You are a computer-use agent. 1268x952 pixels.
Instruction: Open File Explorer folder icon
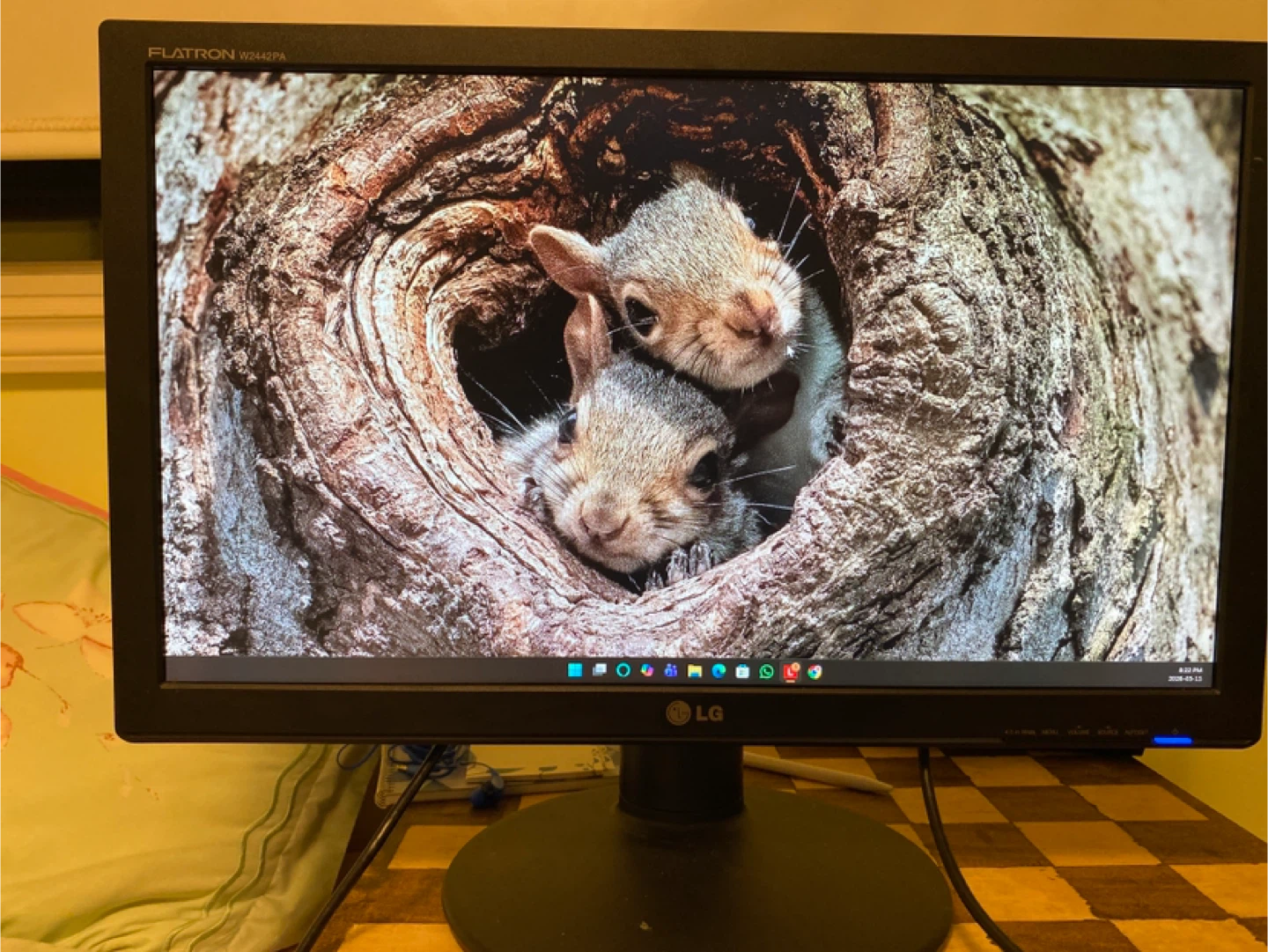[695, 672]
